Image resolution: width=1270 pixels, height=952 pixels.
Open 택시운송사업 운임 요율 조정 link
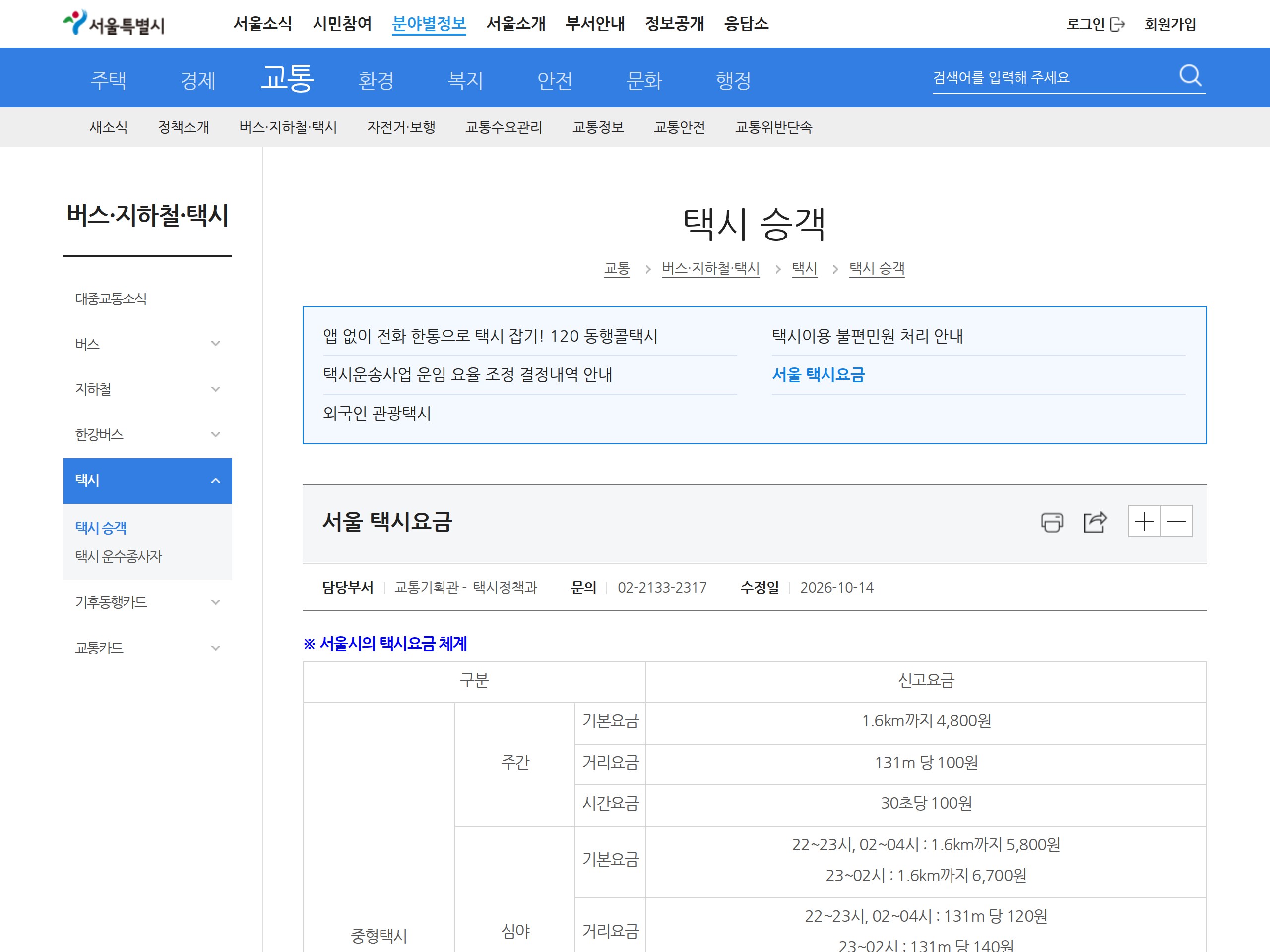467,375
